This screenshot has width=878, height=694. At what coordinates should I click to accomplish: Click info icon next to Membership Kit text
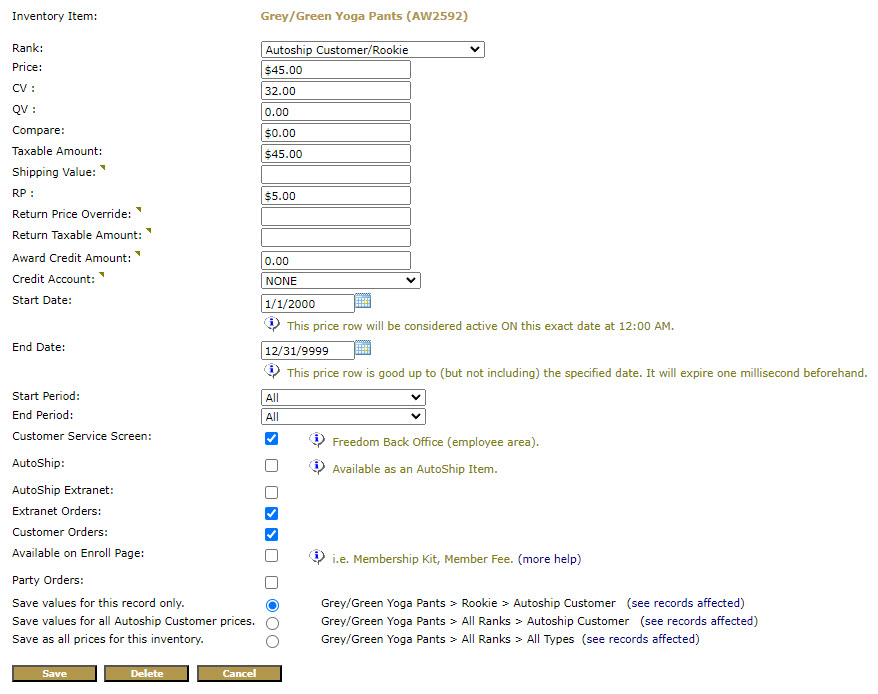317,558
